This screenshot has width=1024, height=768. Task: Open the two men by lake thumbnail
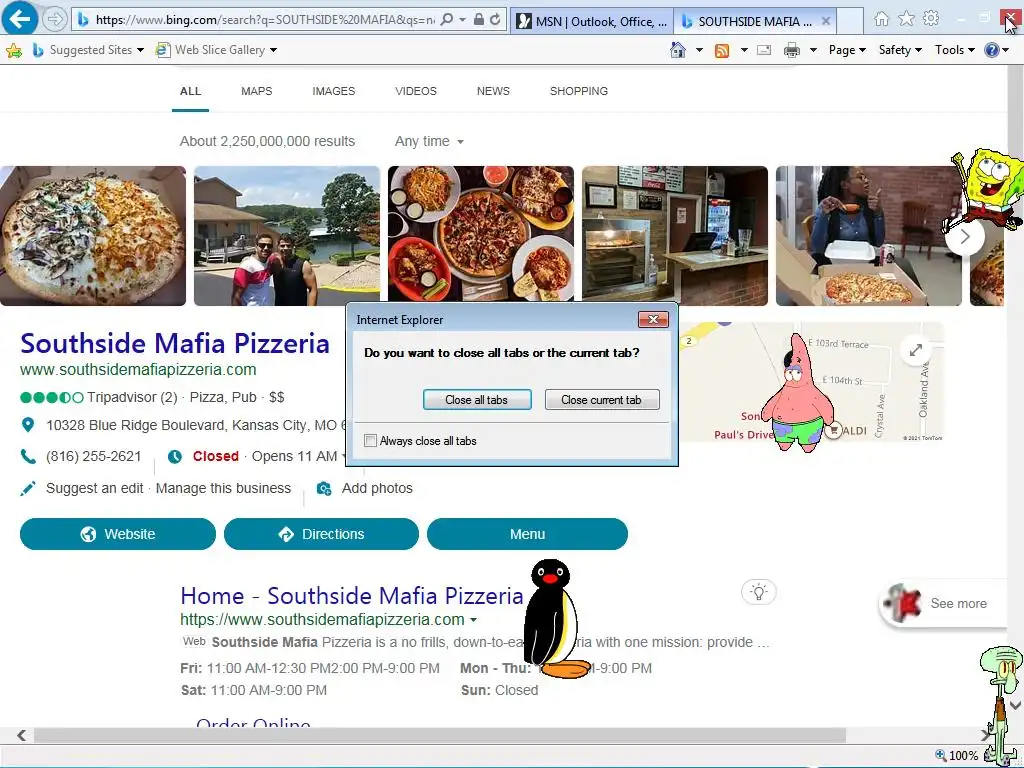point(287,236)
